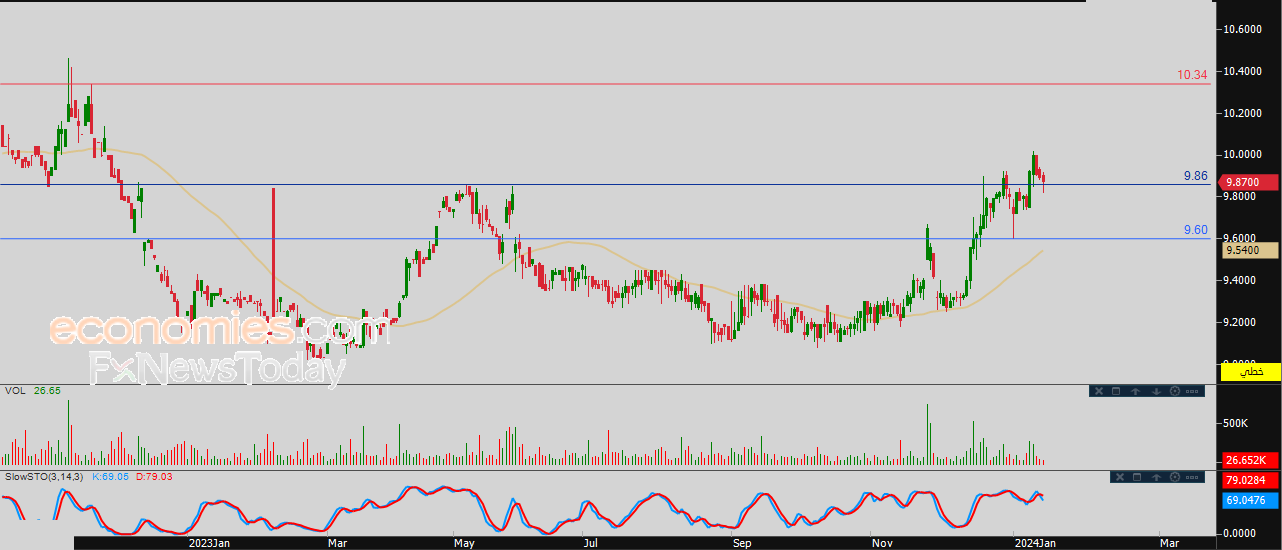
Task: Click the SlowSTO(3,14,3) indicator title
Action: pyautogui.click(x=44, y=477)
